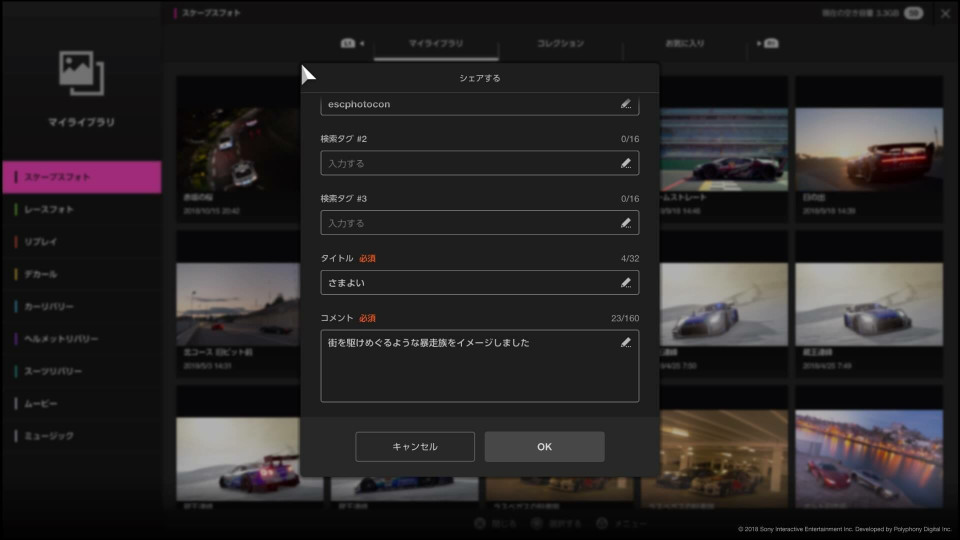
Task: Click pencil icon in the title field
Action: click(626, 283)
